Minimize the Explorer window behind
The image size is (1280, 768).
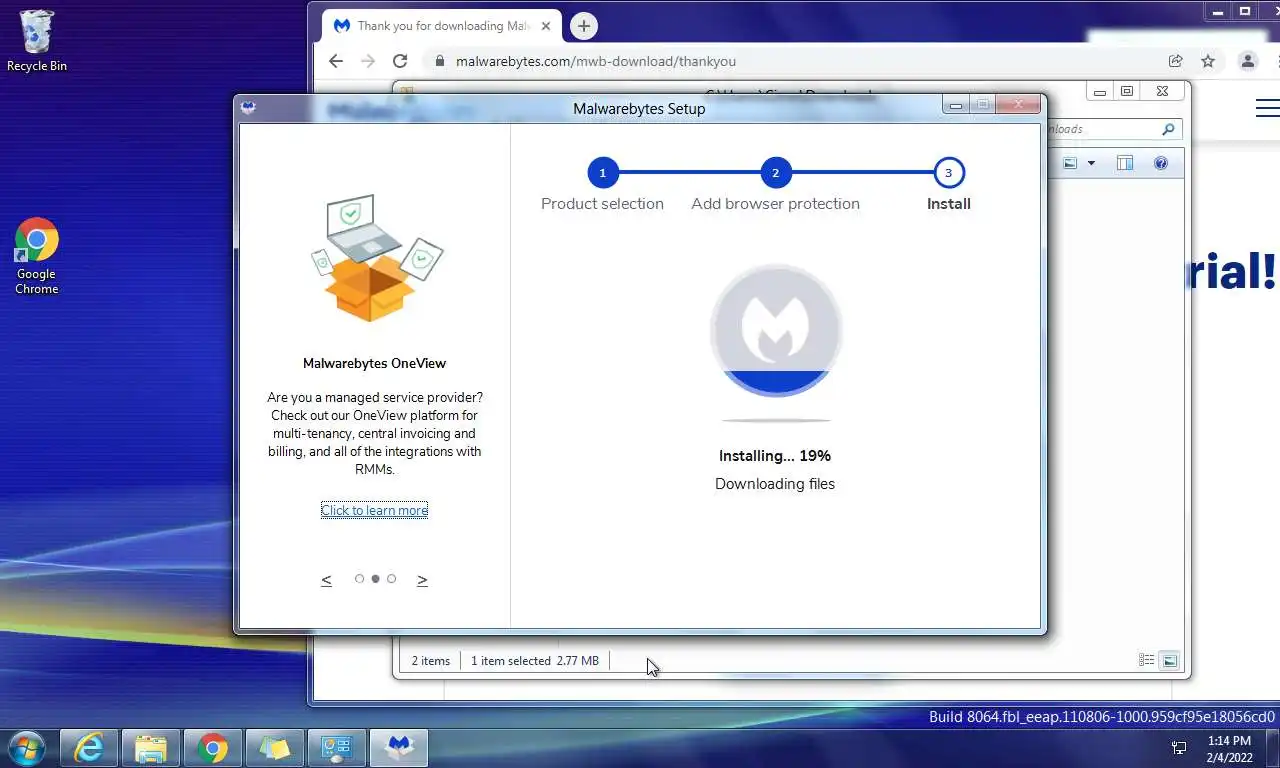pos(1100,91)
